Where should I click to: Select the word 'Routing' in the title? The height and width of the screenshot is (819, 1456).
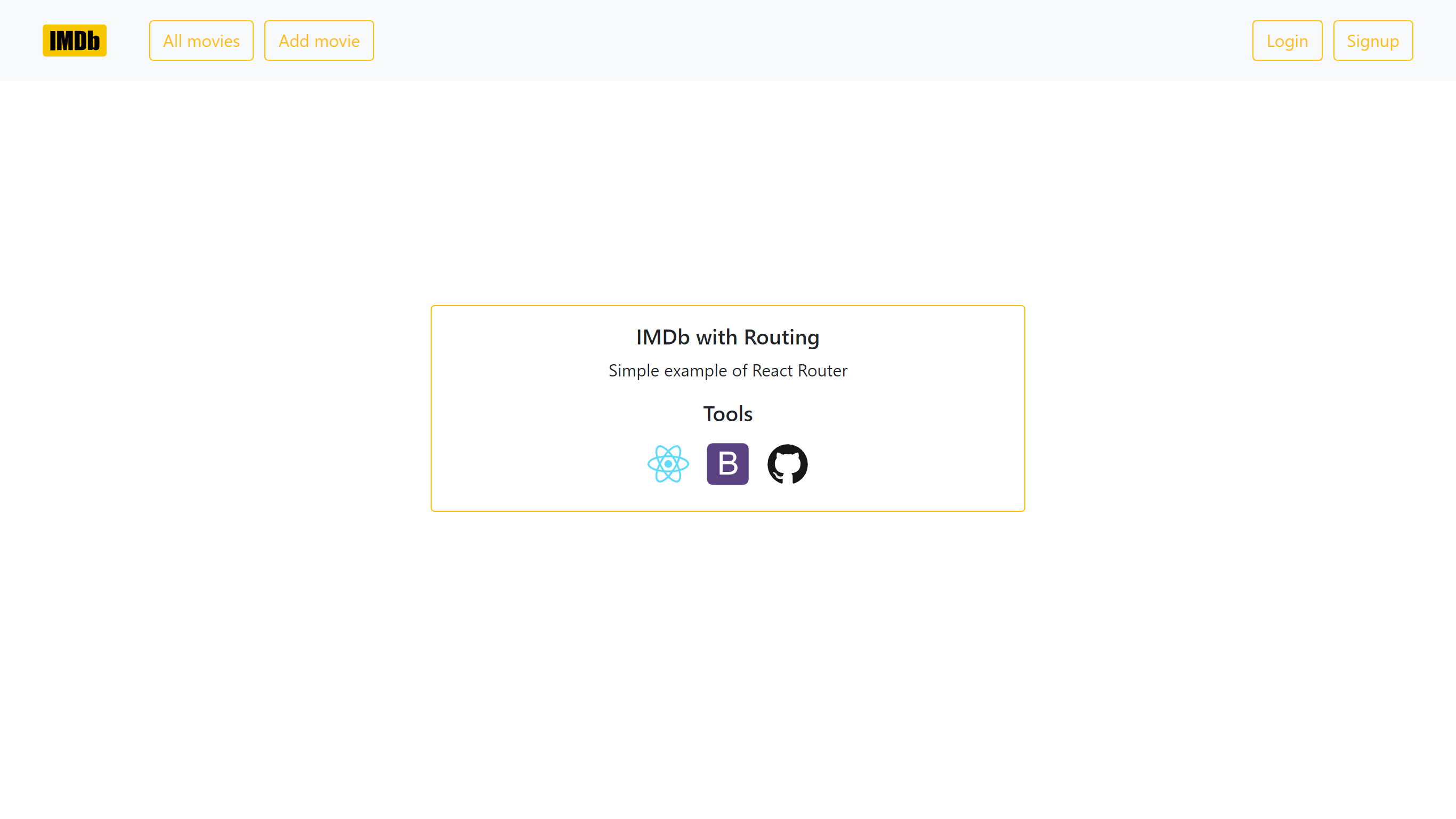781,337
